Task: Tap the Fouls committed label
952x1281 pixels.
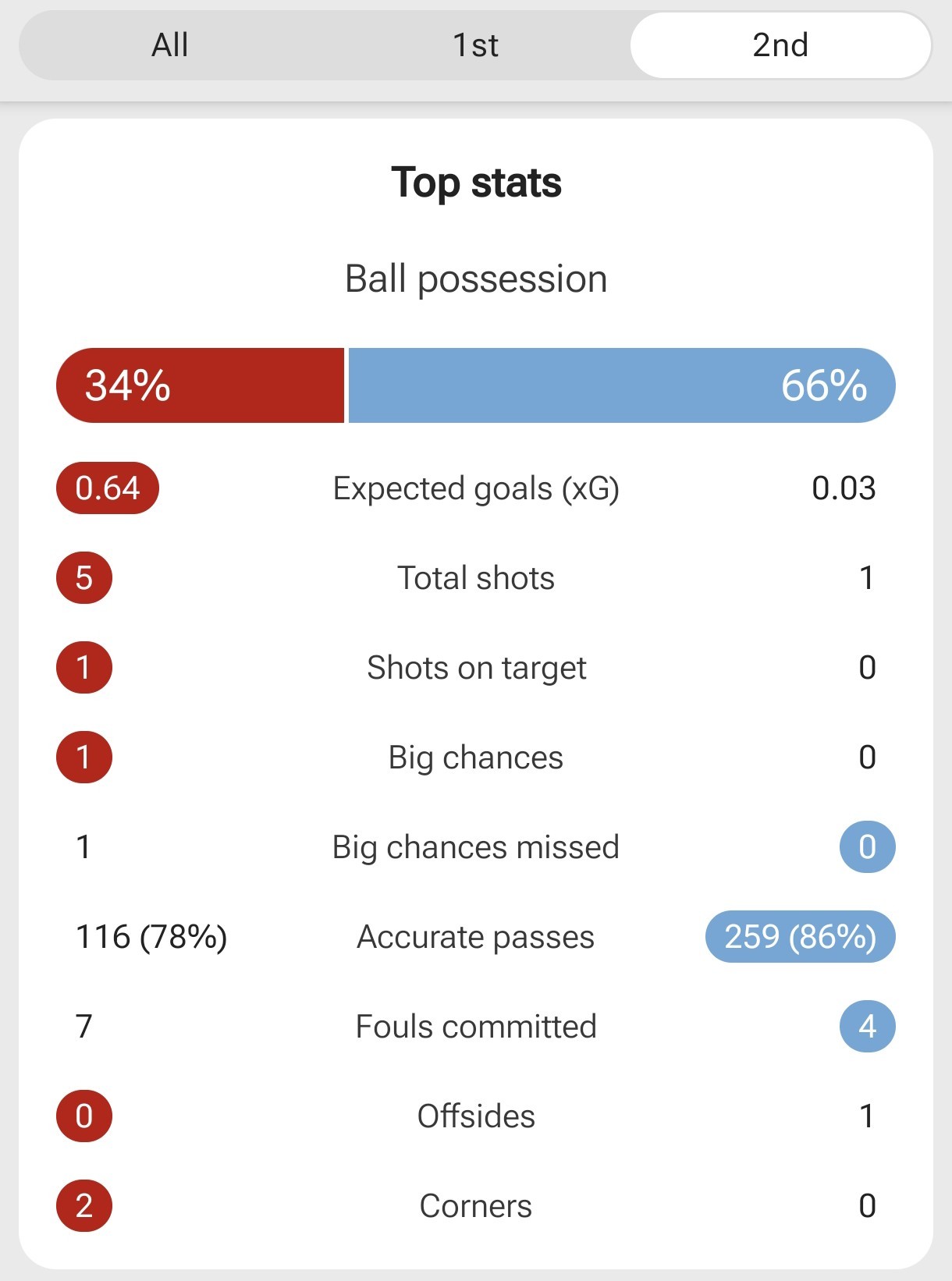Action: pos(476,1027)
